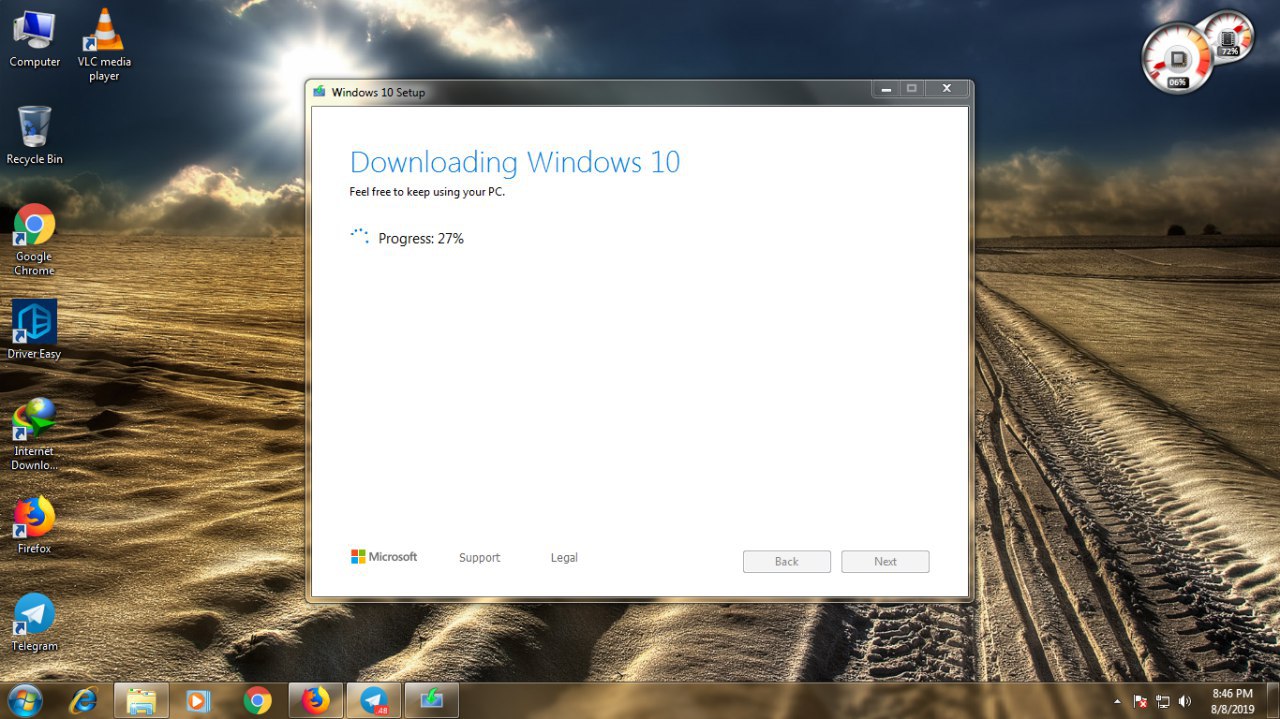
Task: Click the Progress: 27% text
Action: (x=421, y=239)
